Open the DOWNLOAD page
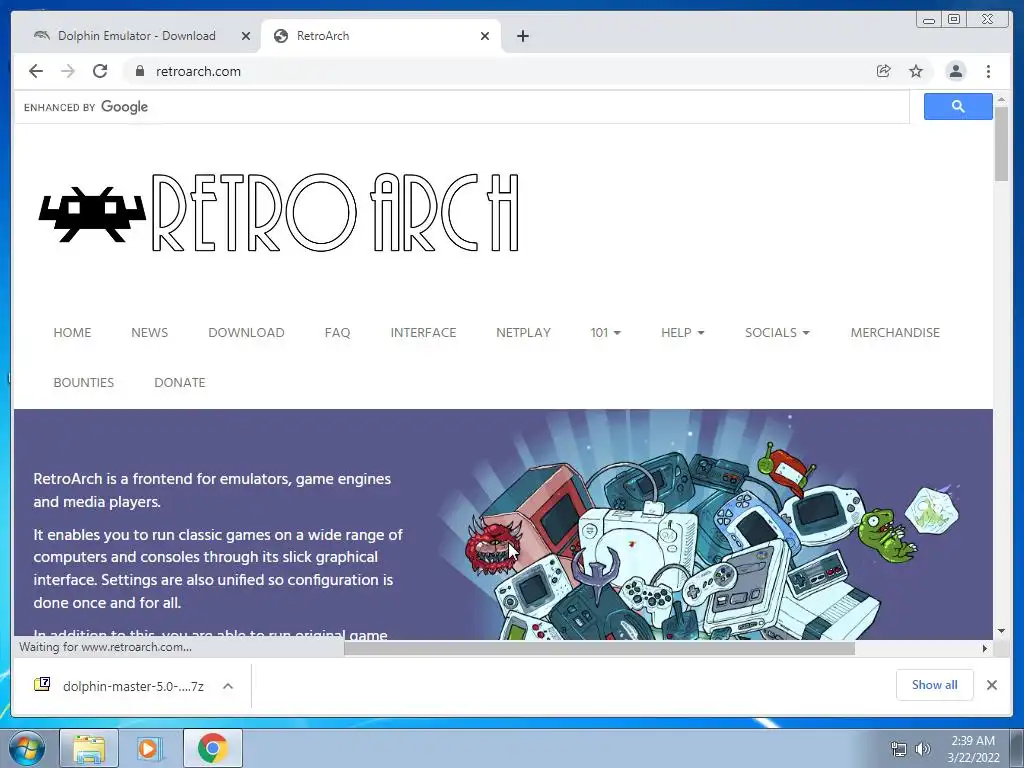Image resolution: width=1024 pixels, height=768 pixels. (x=246, y=332)
